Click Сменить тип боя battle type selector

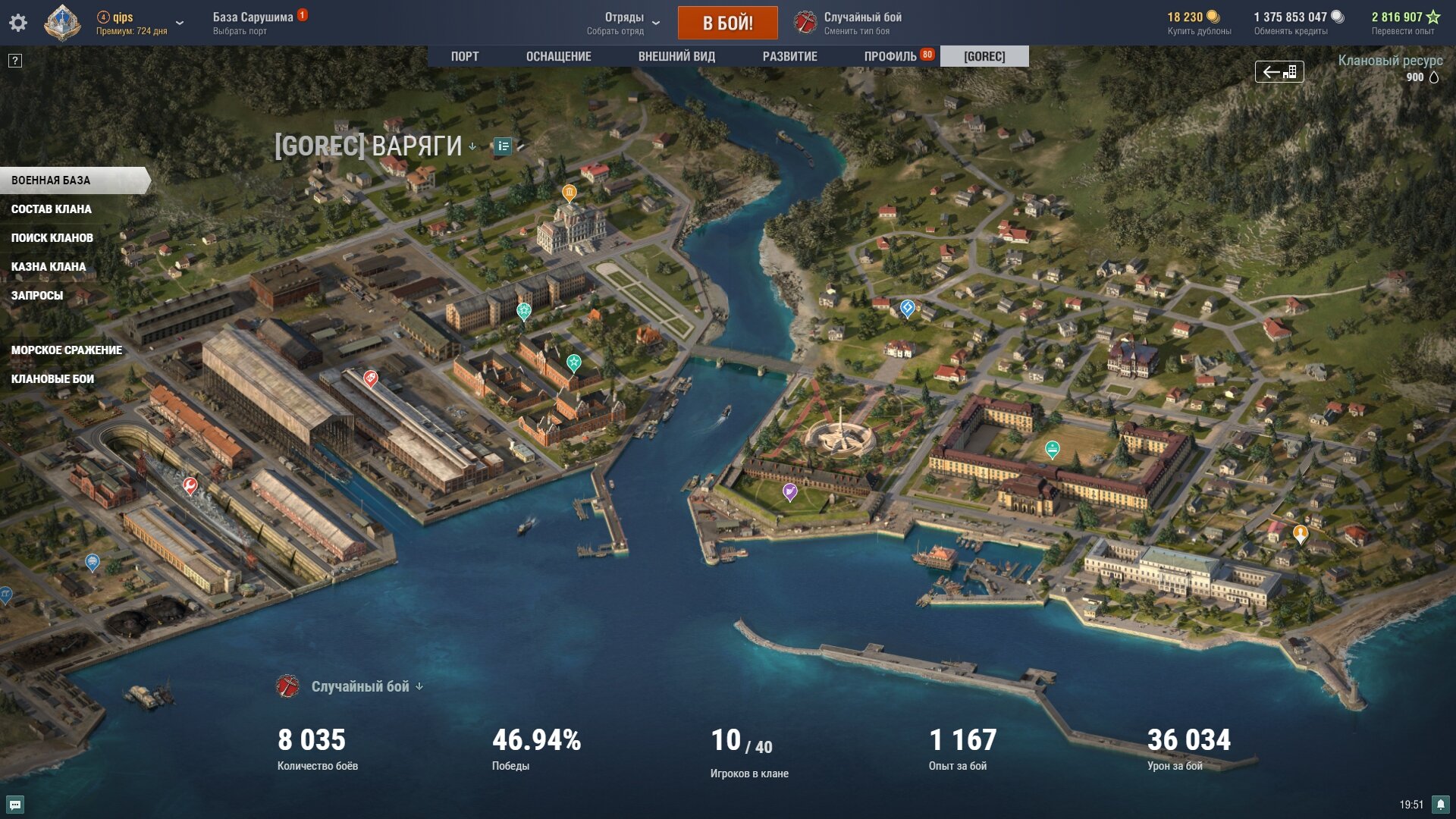tap(857, 31)
